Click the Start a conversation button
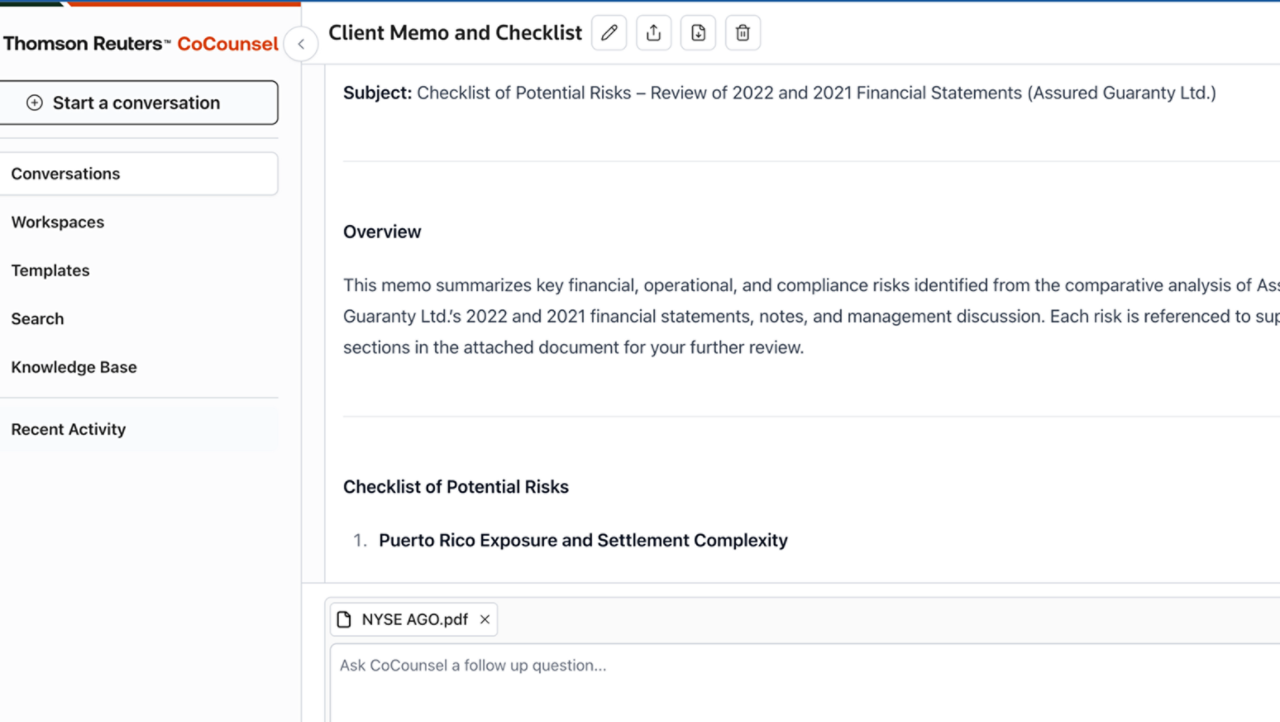Image resolution: width=1280 pixels, height=722 pixels. (x=138, y=103)
